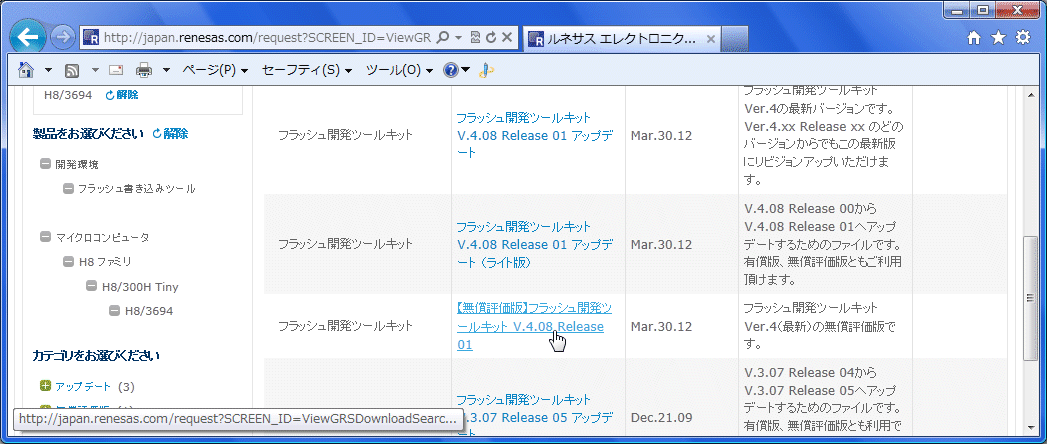1047x444 pixels.
Task: Select the ルネサス エレクトロニクス tab
Action: tap(622, 39)
